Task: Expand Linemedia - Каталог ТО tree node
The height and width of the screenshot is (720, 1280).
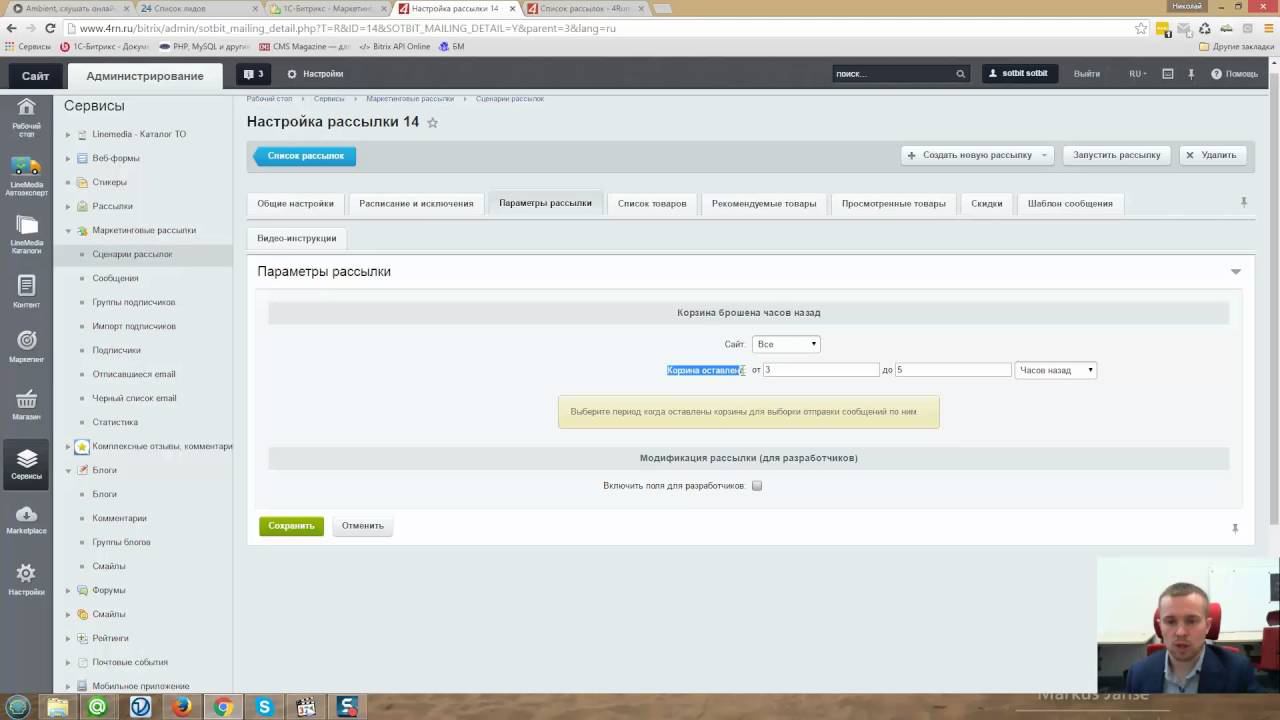Action: 68,134
